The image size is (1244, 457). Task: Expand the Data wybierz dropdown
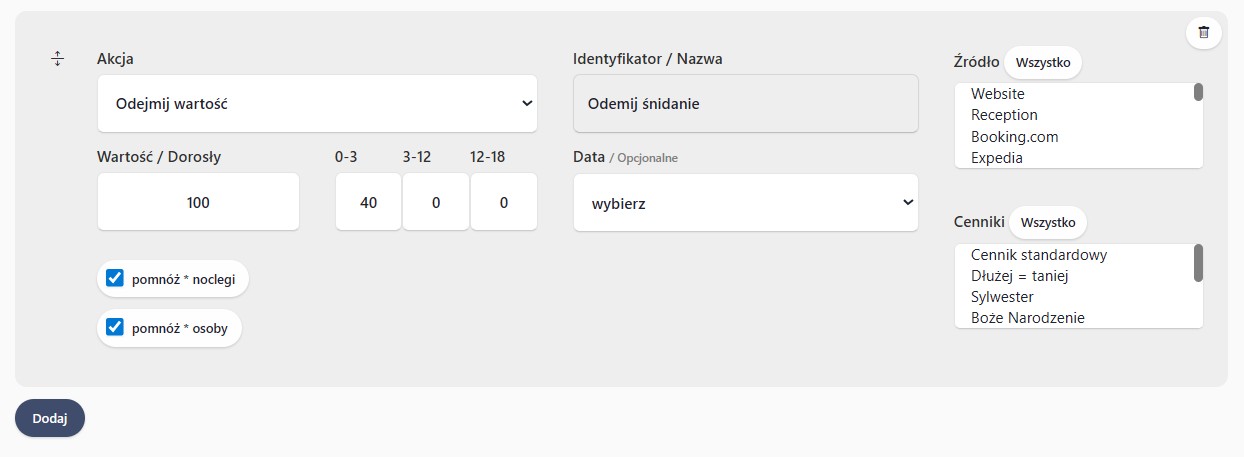point(745,203)
